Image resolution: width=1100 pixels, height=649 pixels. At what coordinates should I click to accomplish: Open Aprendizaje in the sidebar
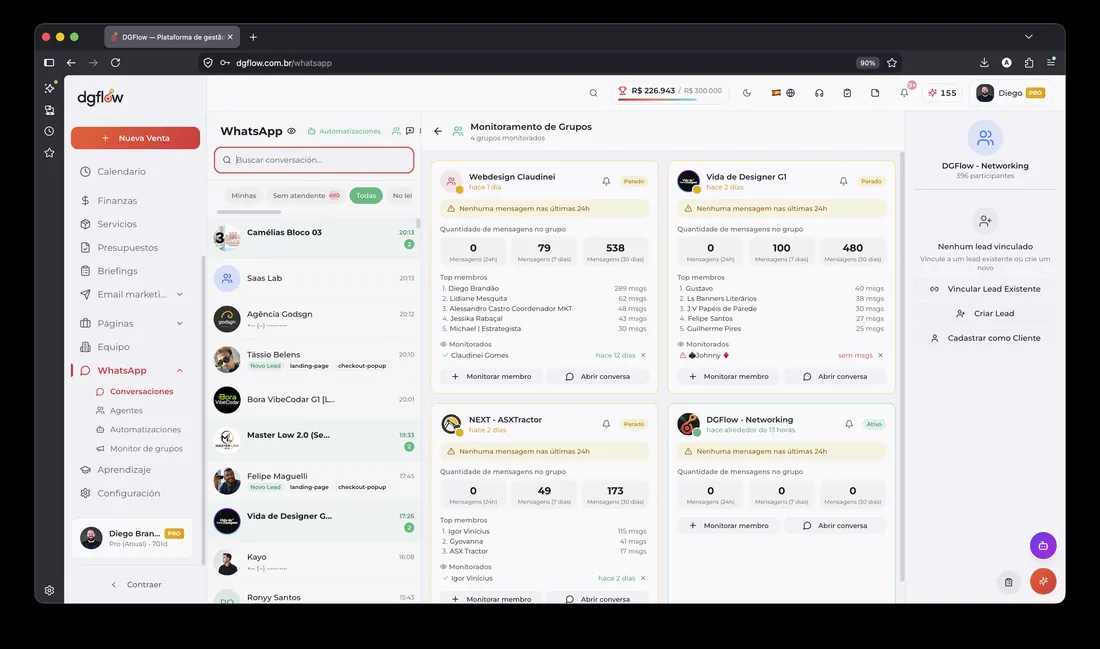(124, 469)
